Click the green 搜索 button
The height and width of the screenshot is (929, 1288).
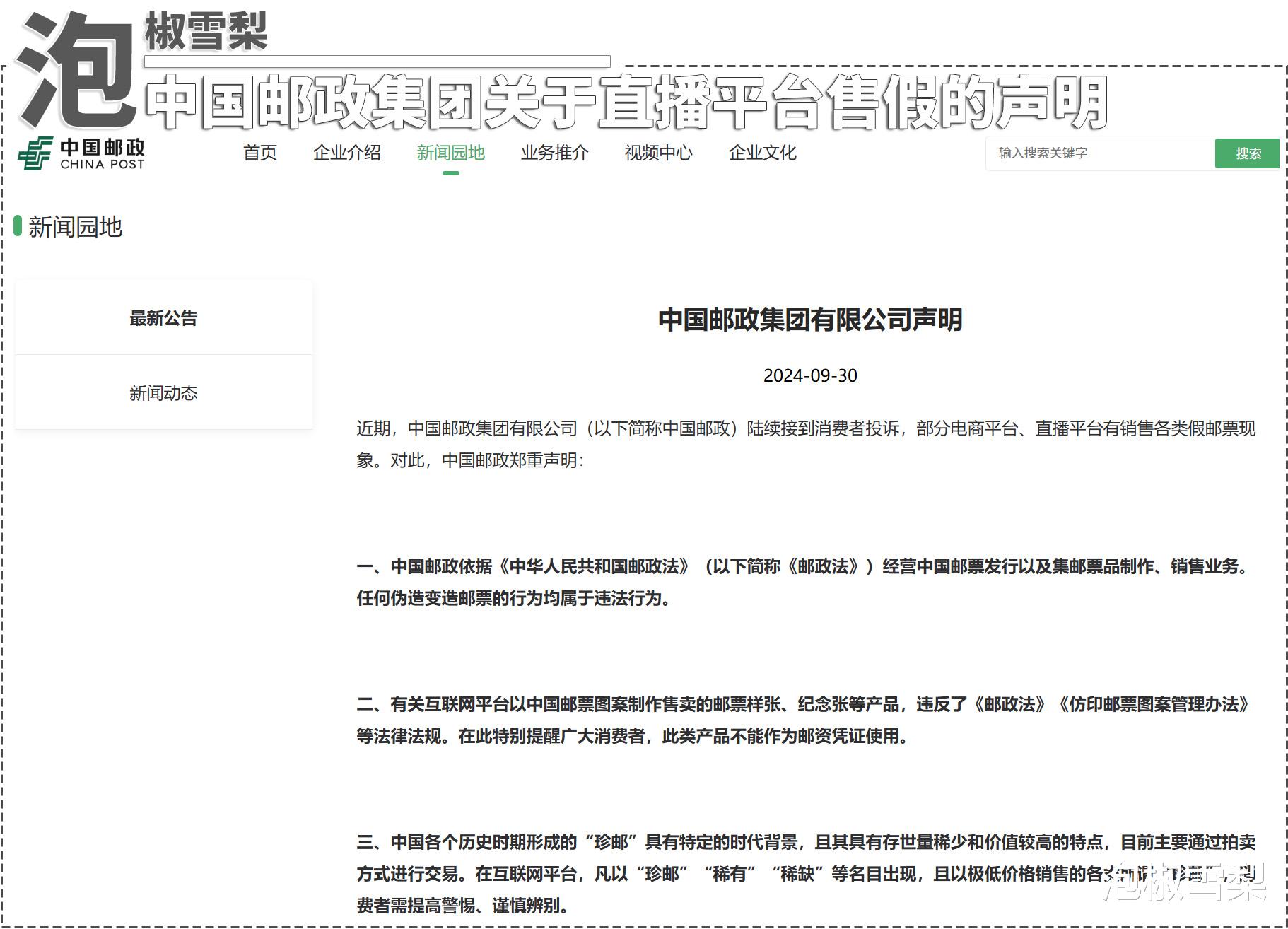1248,153
